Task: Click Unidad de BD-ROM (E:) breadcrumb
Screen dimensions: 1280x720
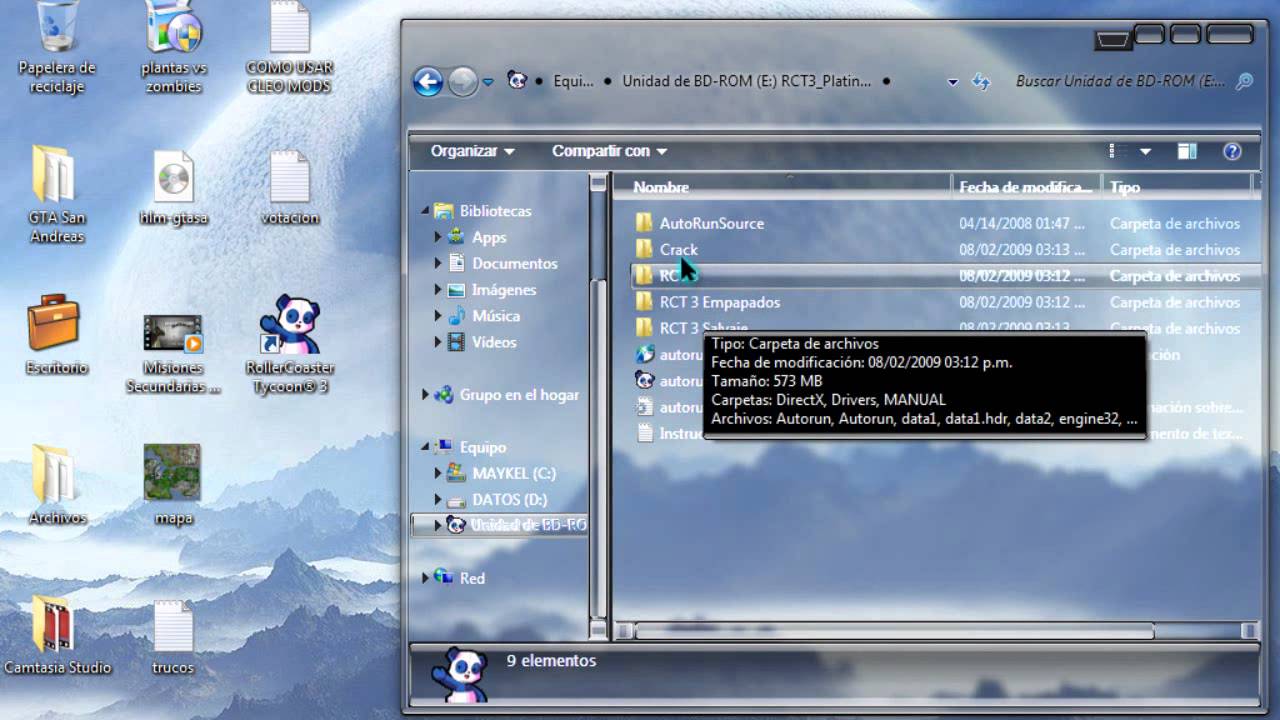Action: [x=746, y=81]
